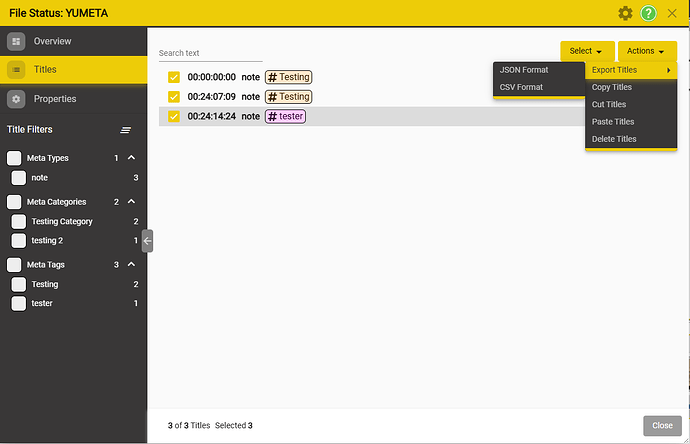The width and height of the screenshot is (690, 444).
Task: Collapse the Meta Categories filter section
Action: tap(132, 202)
